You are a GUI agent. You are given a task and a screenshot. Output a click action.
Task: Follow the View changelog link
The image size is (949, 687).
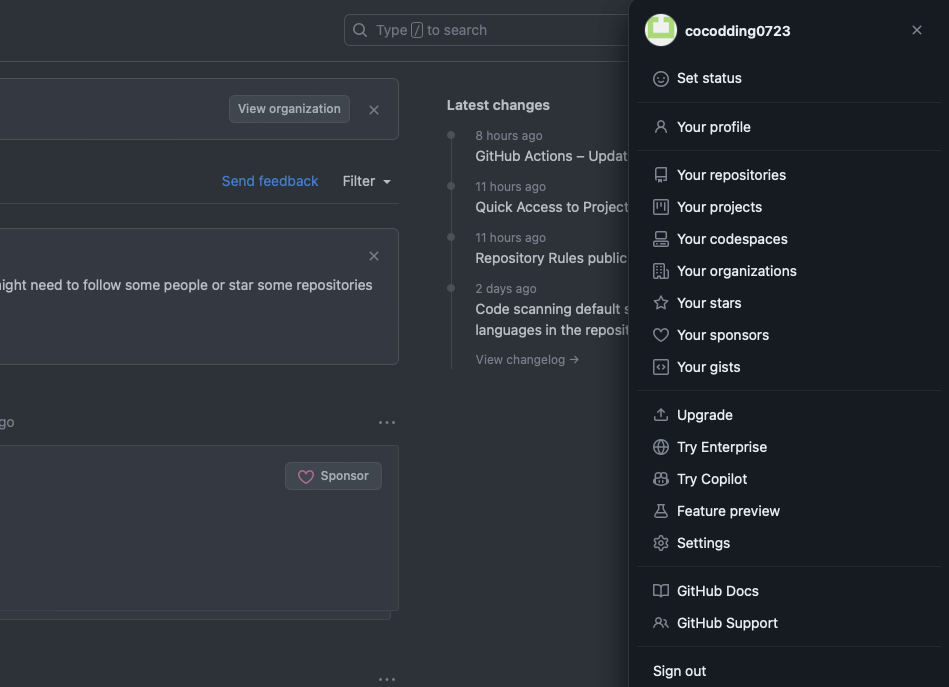[527, 360]
